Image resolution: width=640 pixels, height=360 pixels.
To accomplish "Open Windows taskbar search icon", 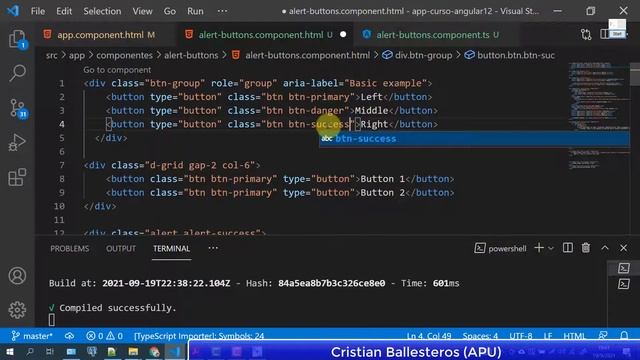I will 30,352.
